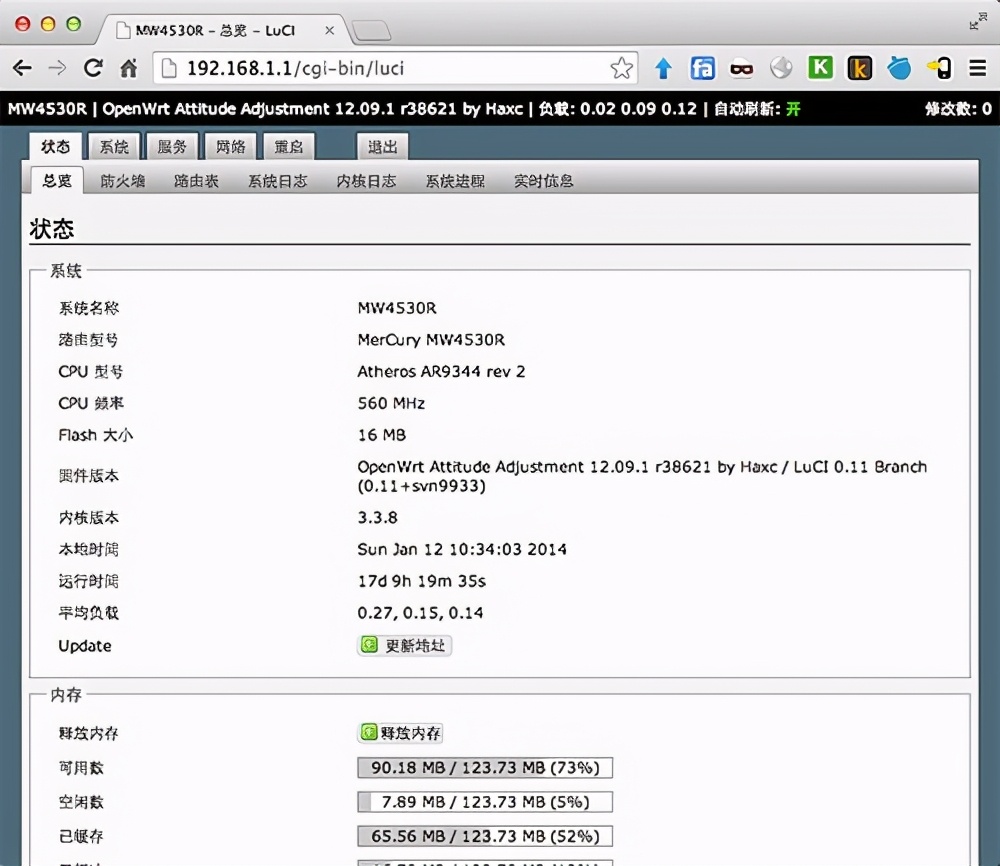The image size is (1000, 866).
Task: Click the 可用数 memory usage bar
Action: (484, 768)
